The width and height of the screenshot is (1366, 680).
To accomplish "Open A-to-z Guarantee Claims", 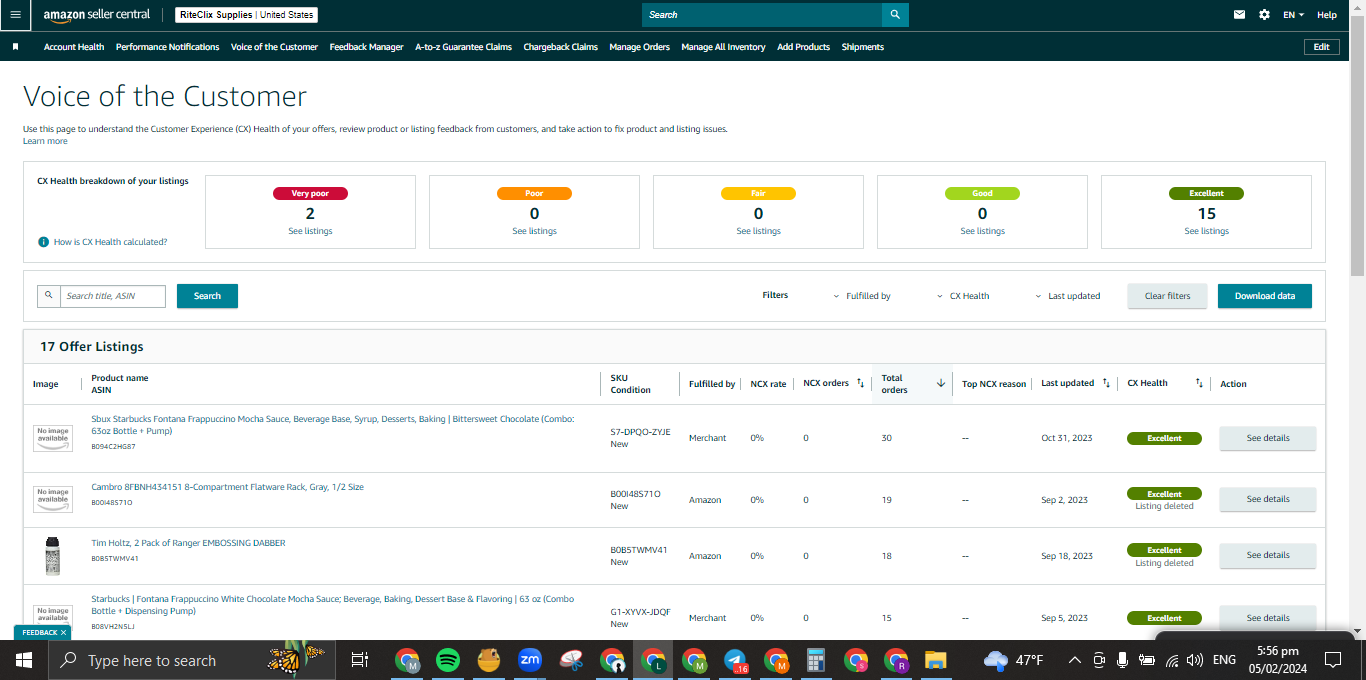I will (463, 47).
